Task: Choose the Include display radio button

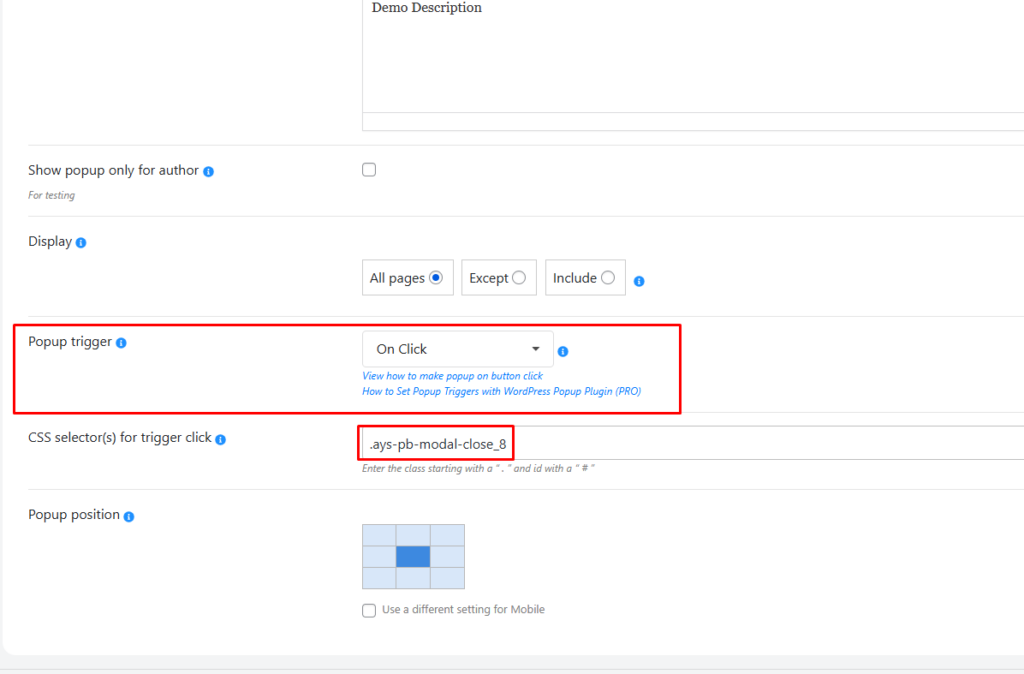Action: point(608,278)
